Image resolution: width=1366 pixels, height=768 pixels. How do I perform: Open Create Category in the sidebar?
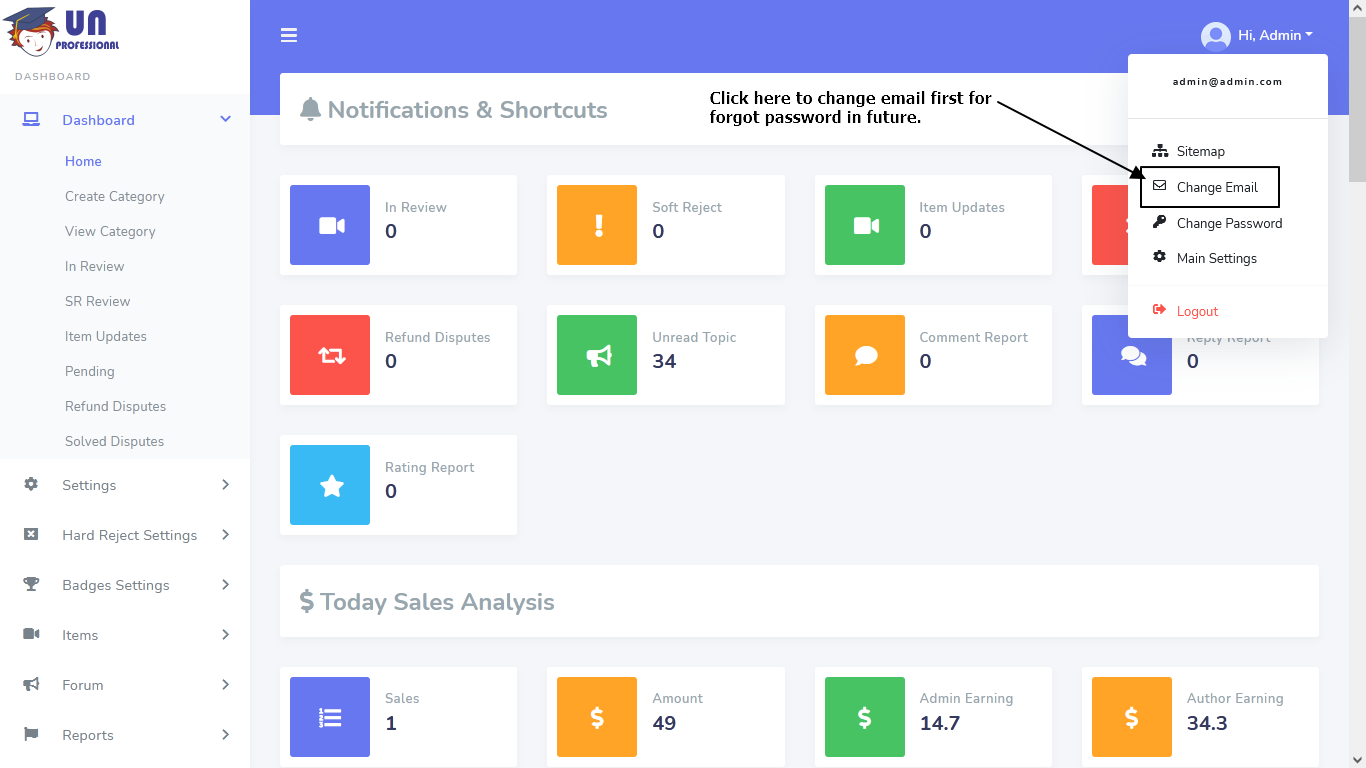pyautogui.click(x=115, y=196)
